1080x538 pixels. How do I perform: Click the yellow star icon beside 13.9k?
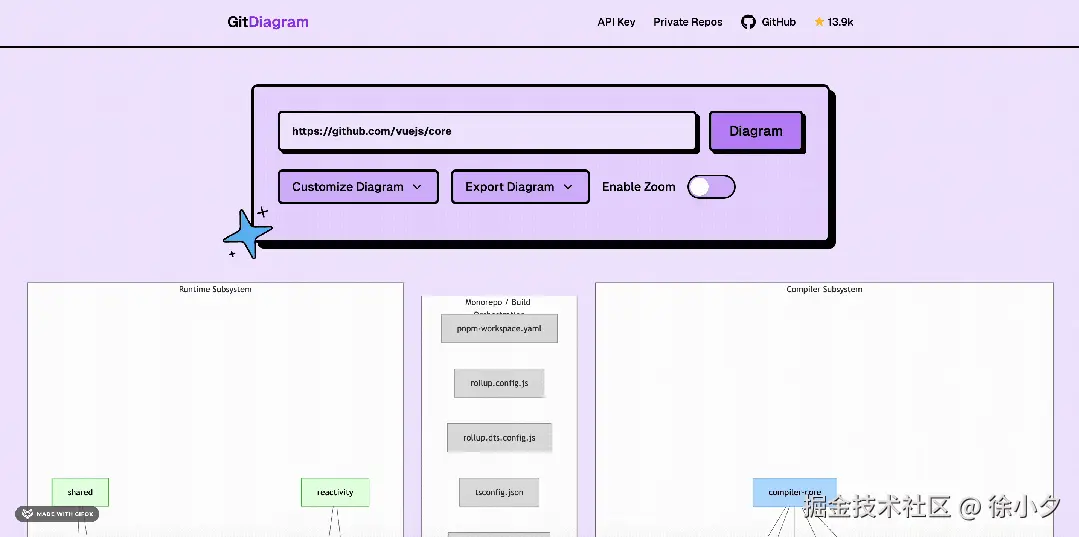[819, 22]
